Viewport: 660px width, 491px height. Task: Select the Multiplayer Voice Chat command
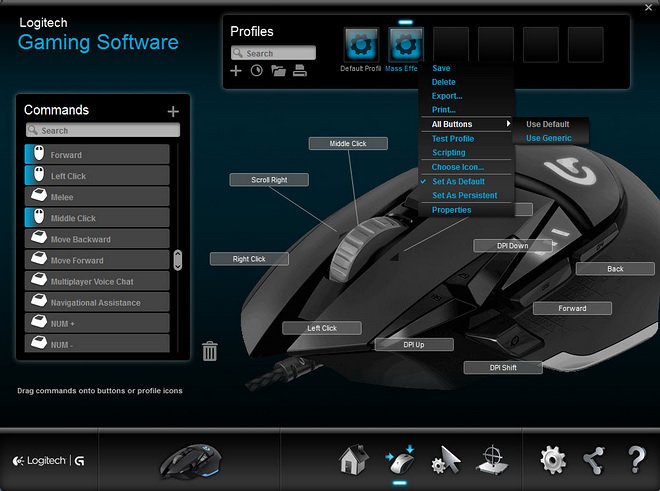[97, 281]
